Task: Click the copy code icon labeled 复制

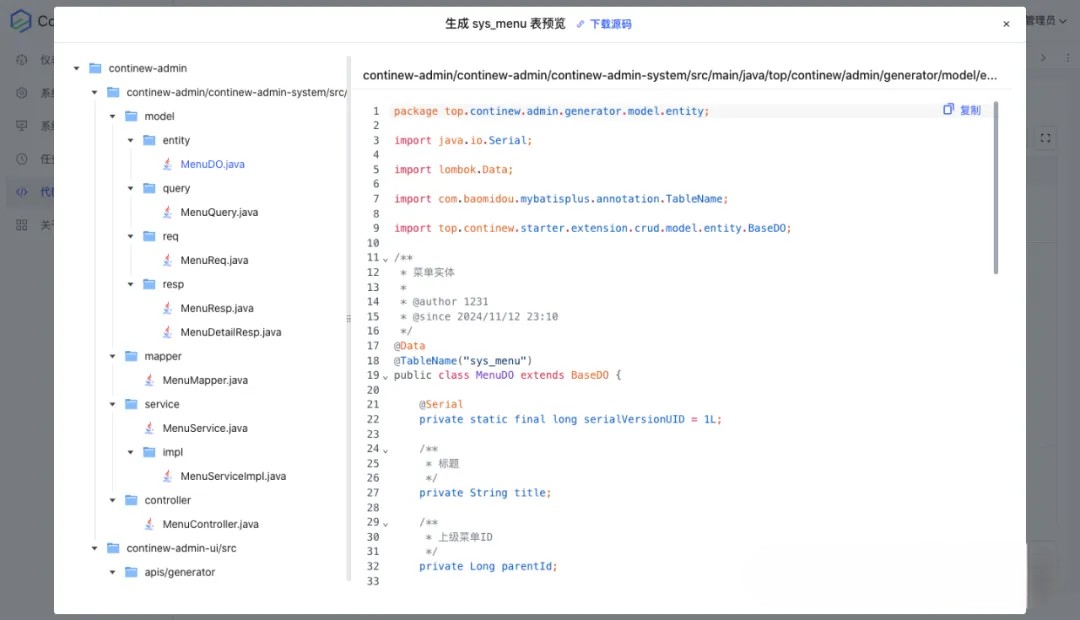Action: coord(949,110)
